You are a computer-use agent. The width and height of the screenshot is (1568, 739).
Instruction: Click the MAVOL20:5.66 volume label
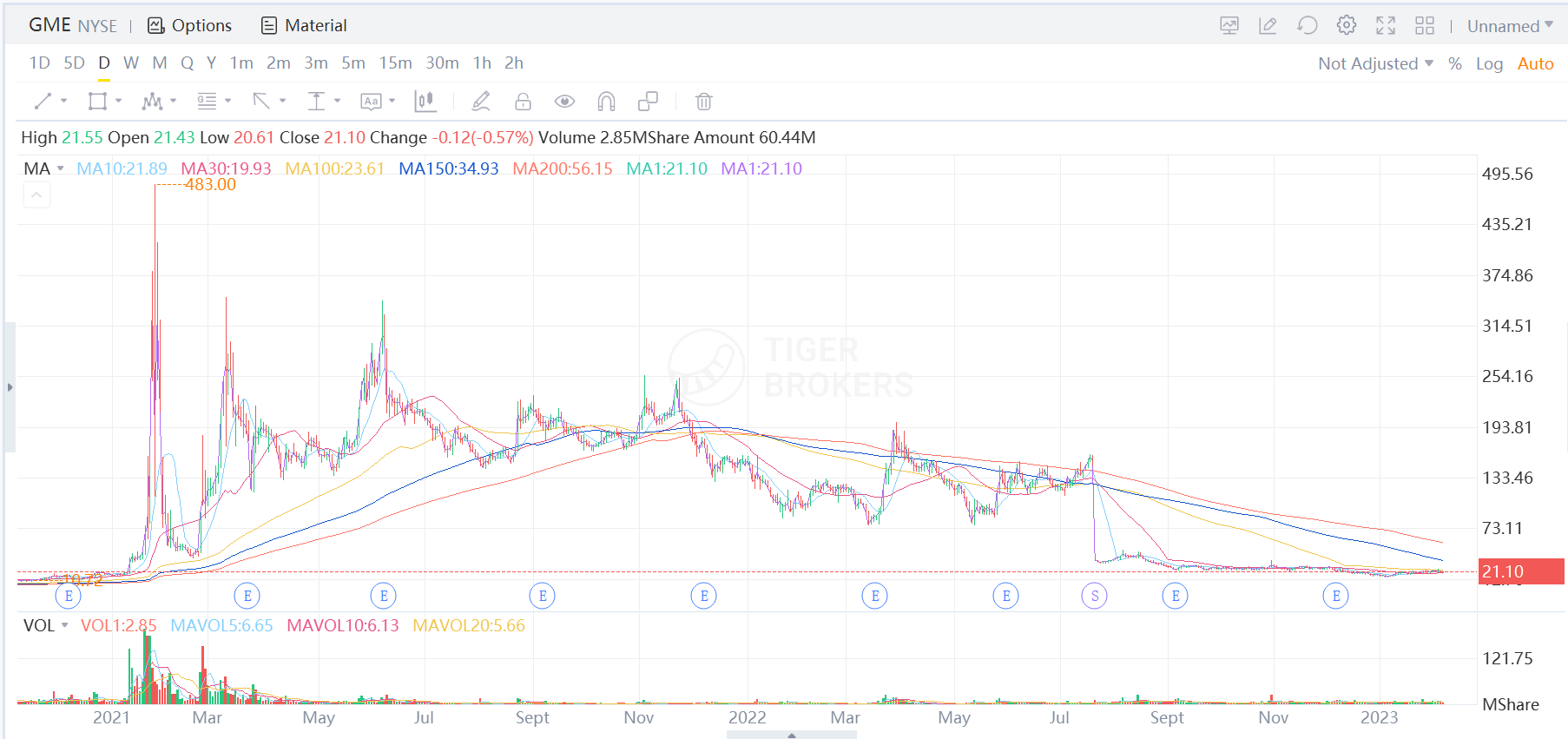click(x=469, y=625)
